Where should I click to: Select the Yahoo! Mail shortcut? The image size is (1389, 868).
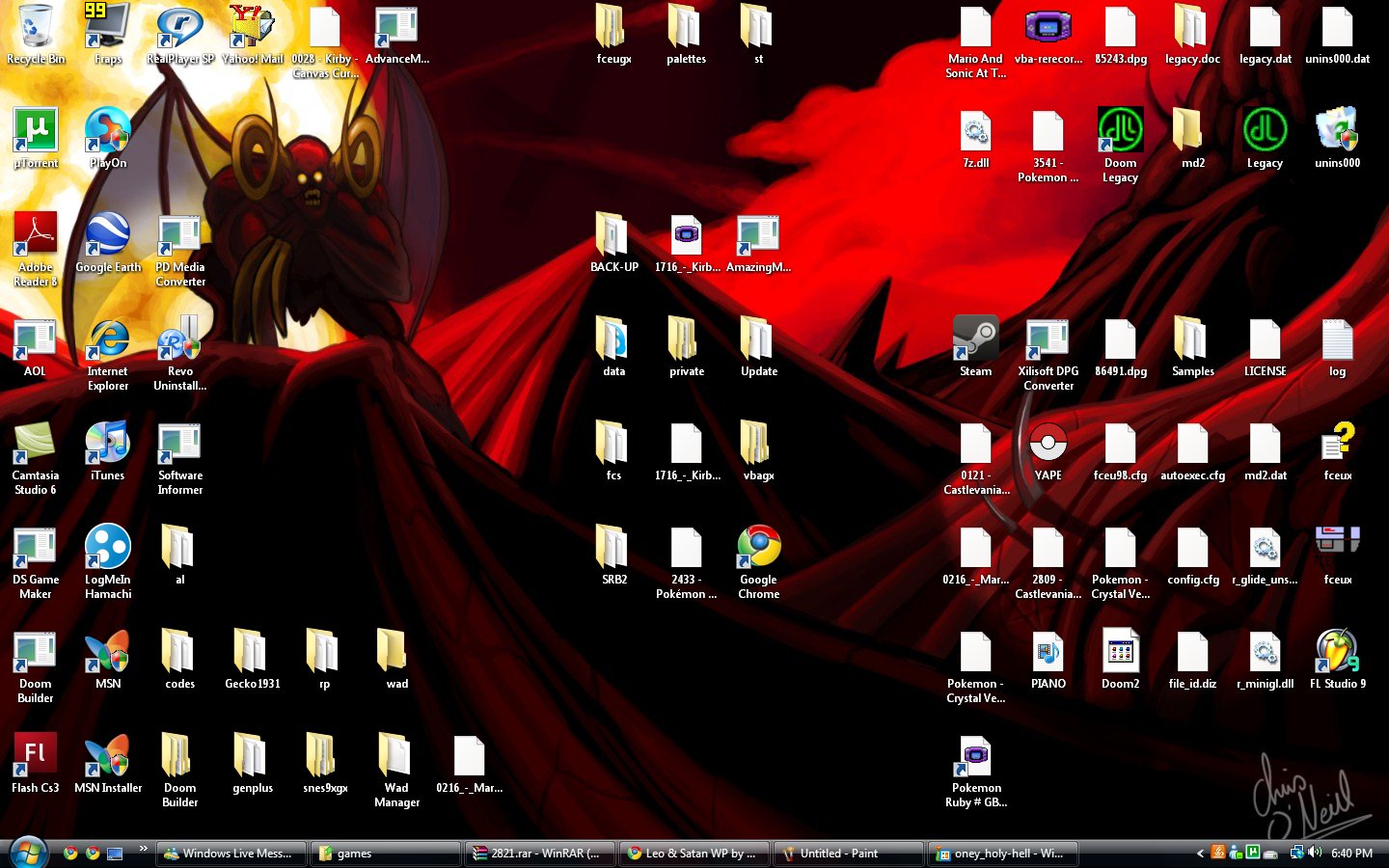click(x=253, y=35)
